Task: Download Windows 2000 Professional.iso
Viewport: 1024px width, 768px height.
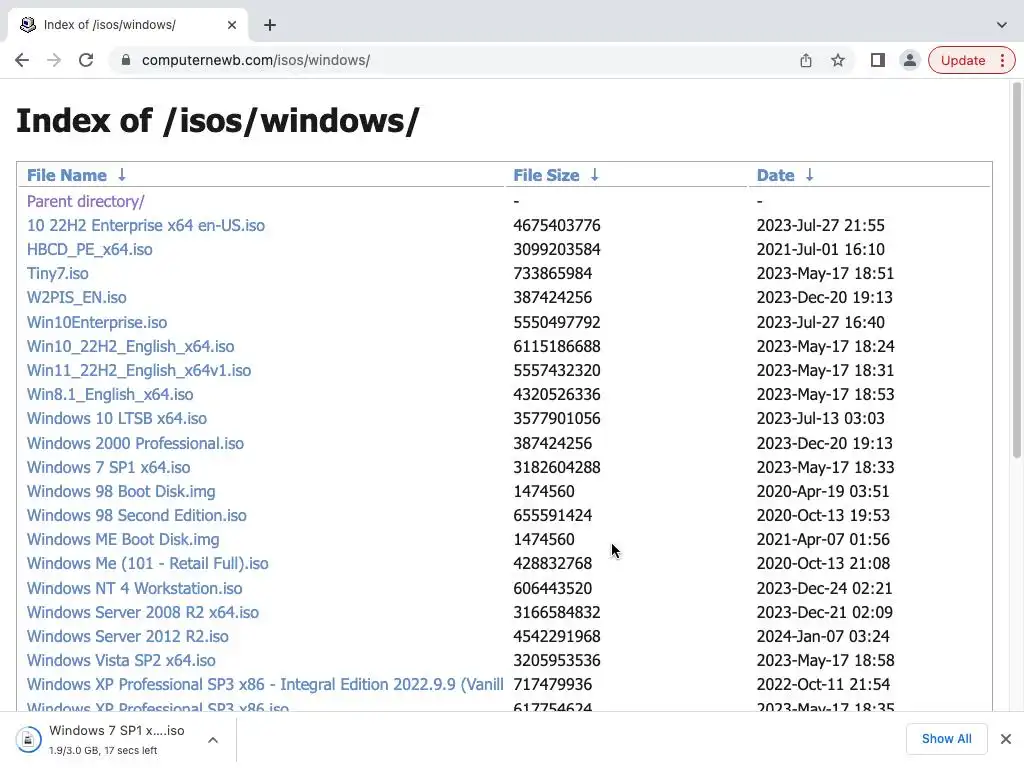Action: click(x=135, y=443)
